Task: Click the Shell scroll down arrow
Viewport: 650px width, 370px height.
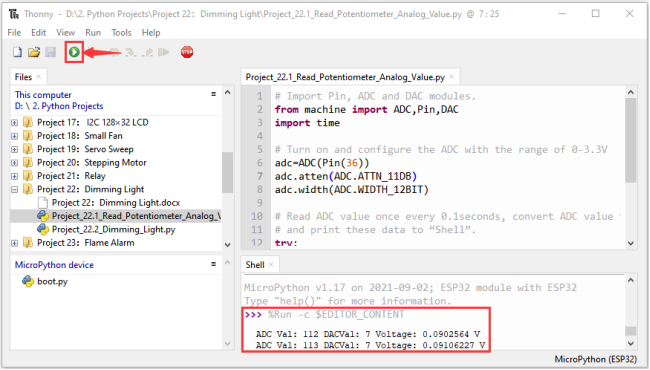Action: point(631,343)
